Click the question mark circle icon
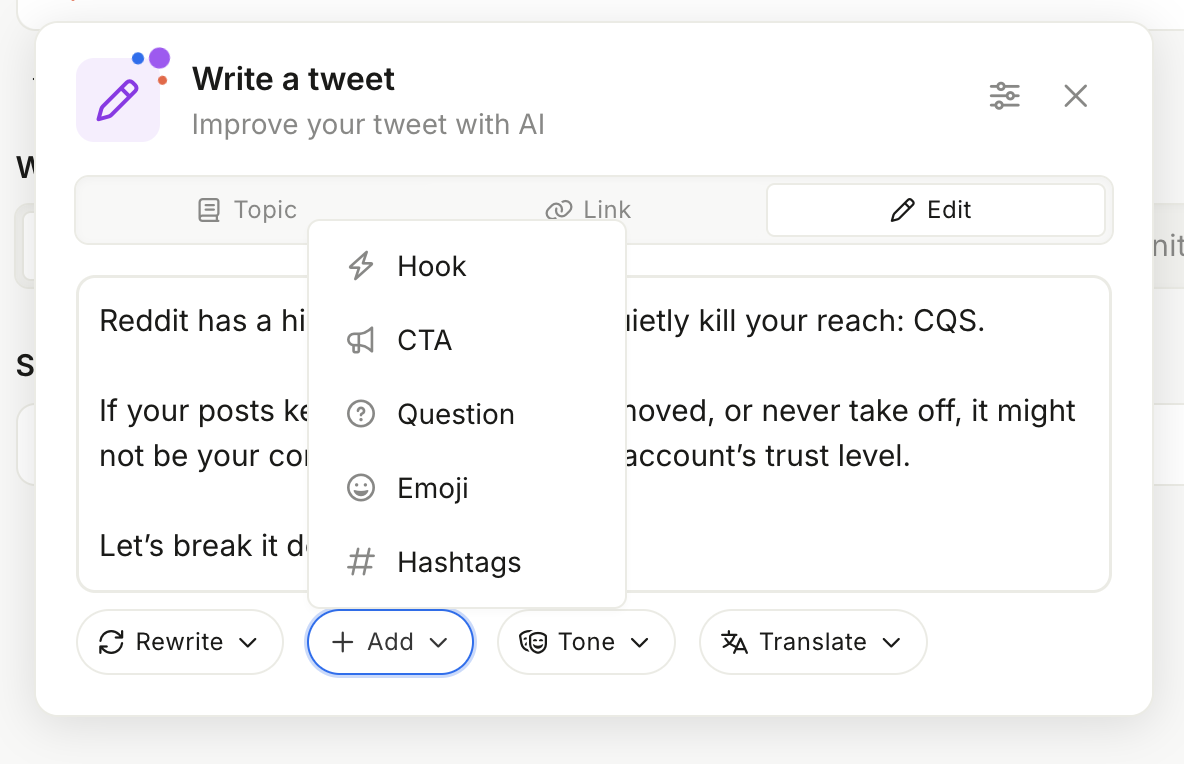Viewport: 1184px width, 764px height. click(360, 414)
